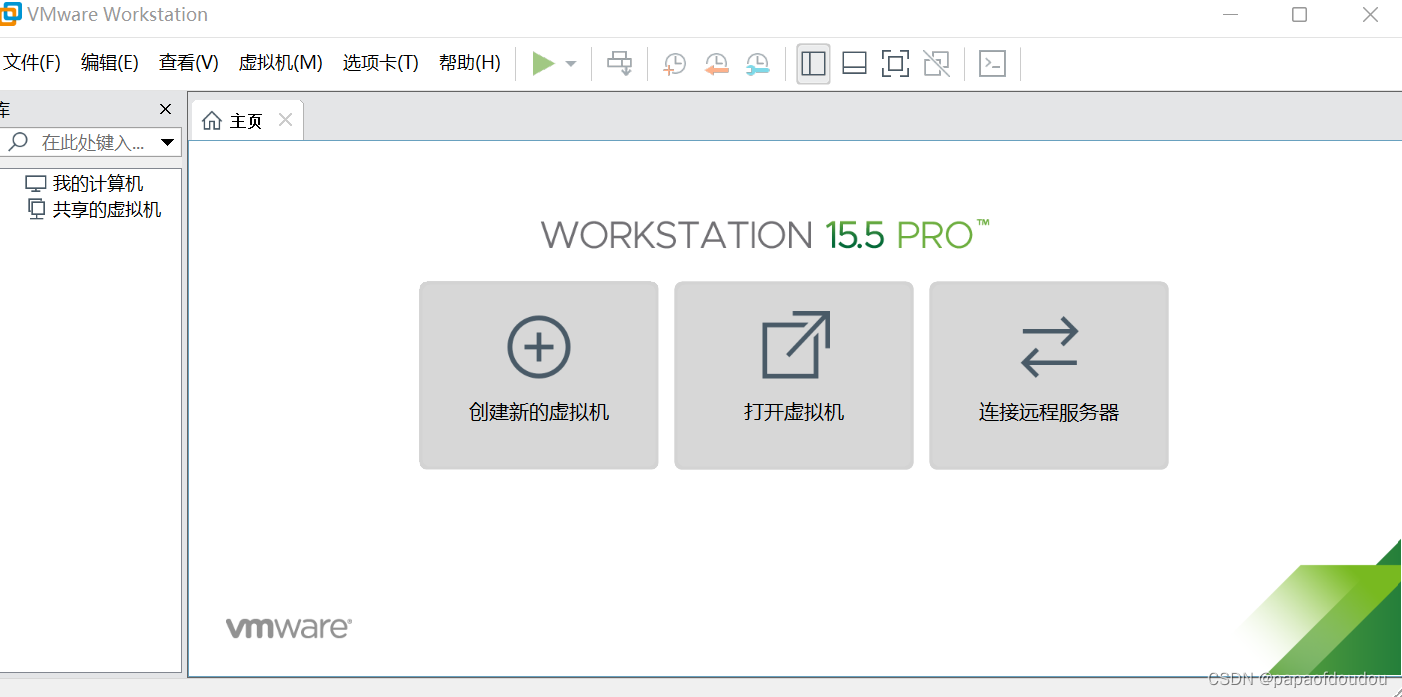Click the 创建新的虚拟机 button
This screenshot has height=697, width=1402.
[539, 375]
